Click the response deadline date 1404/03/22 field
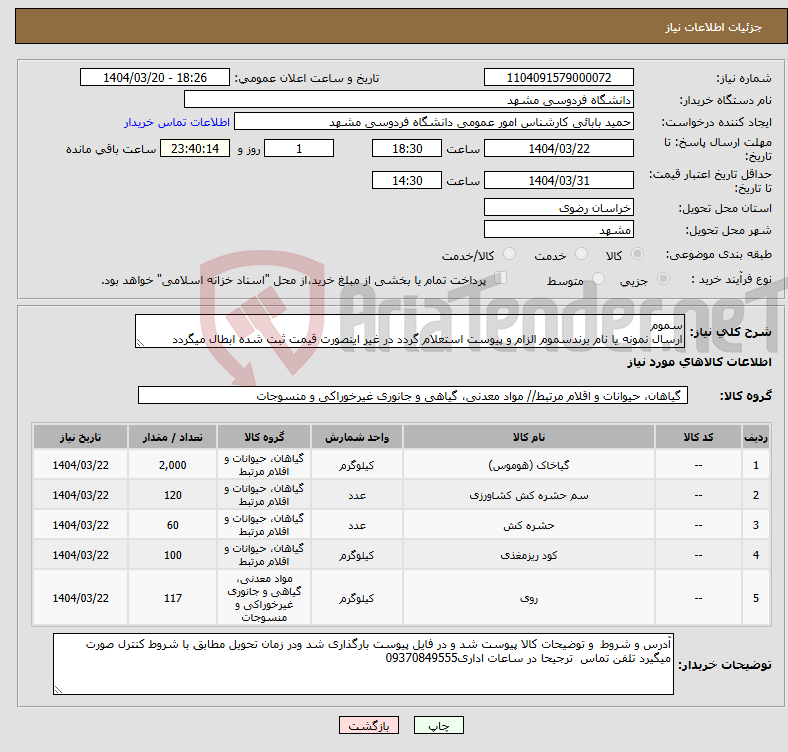Screen dimensions: 788x752 (558, 148)
